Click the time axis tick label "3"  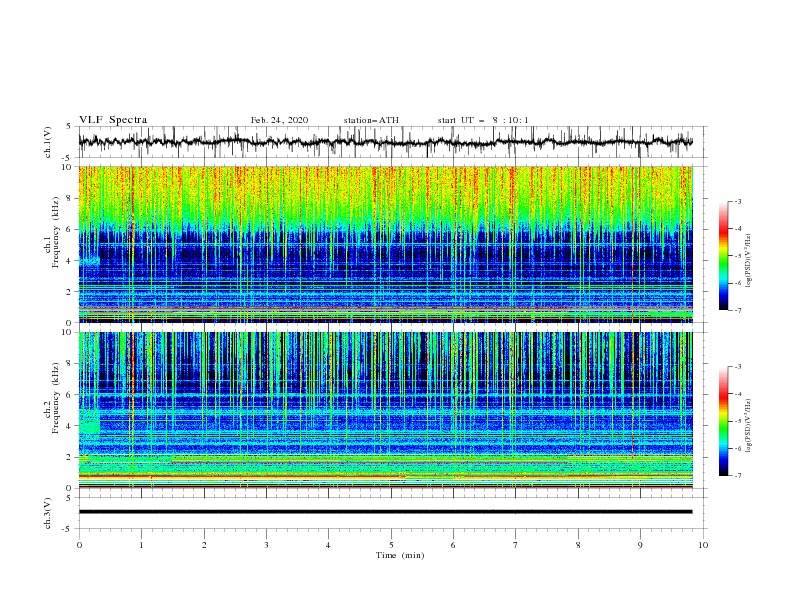pos(266,545)
